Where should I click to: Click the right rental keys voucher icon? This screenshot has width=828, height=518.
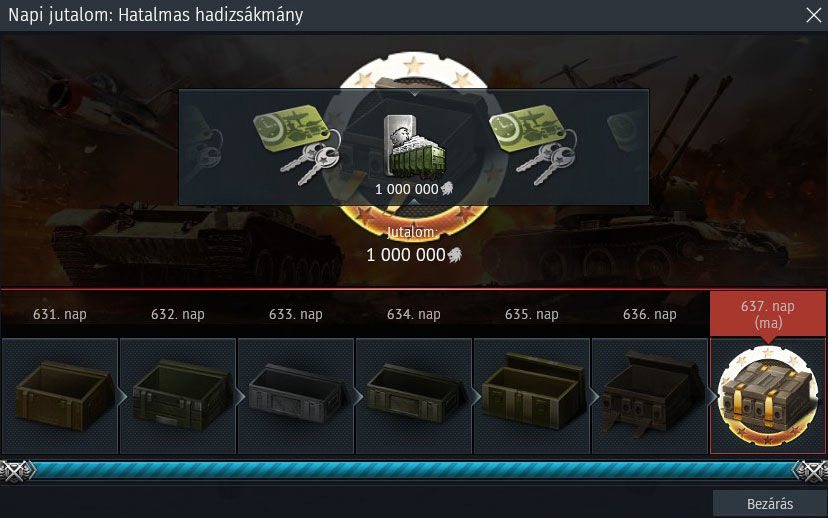(533, 145)
